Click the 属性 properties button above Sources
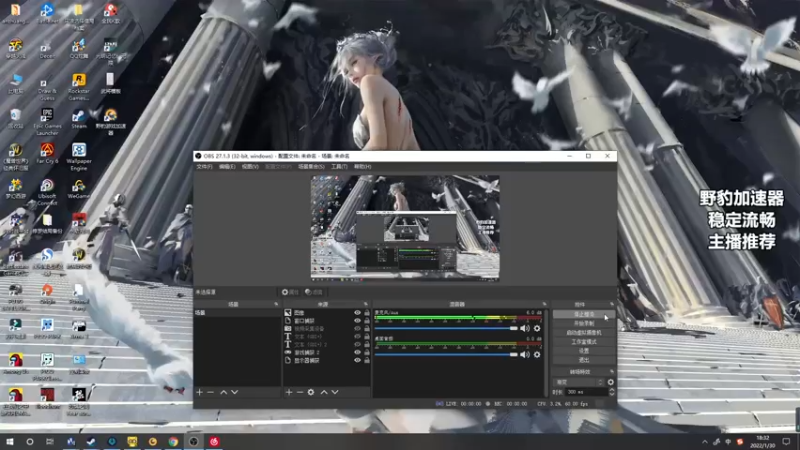 click(290, 292)
